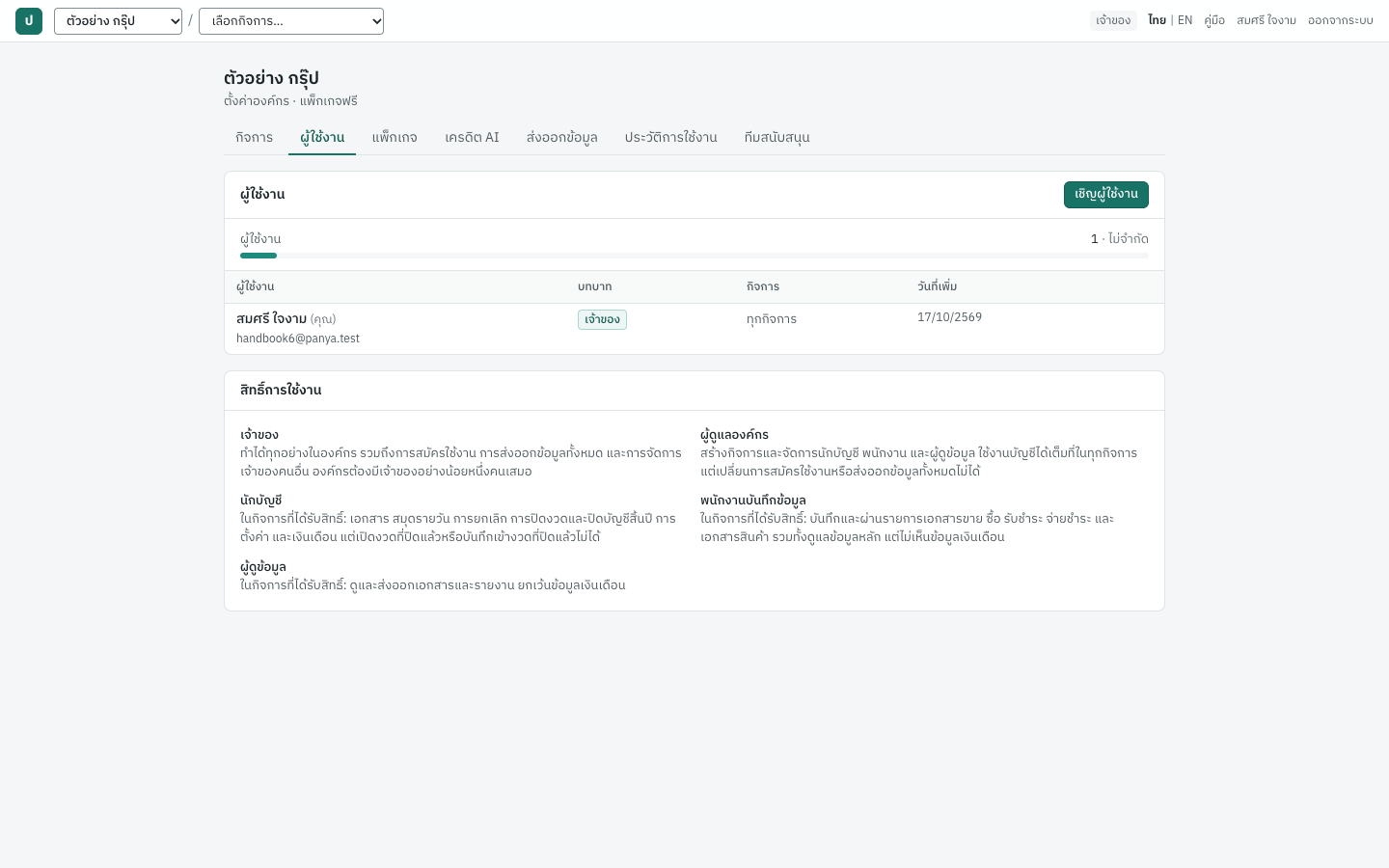
Task: Open the แพ็กเกจ tab
Action: pyautogui.click(x=395, y=137)
